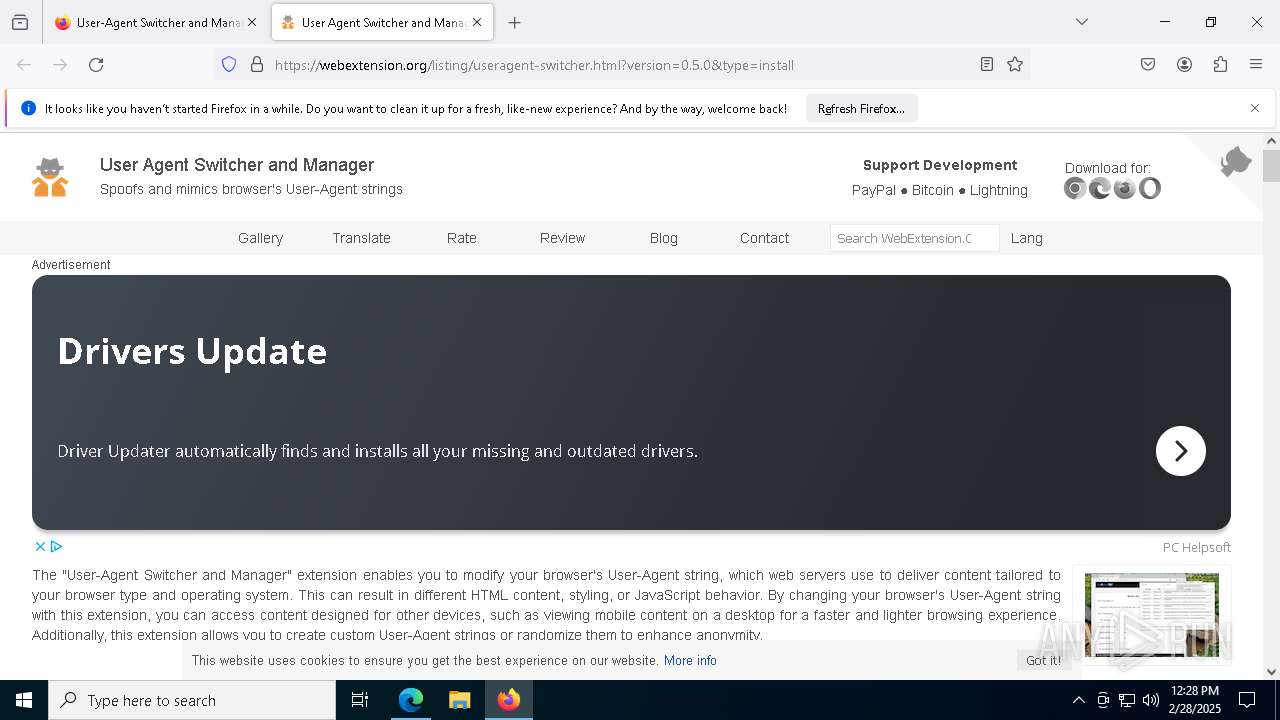Click the taskbar search box
Viewport: 1280px width, 720px height.
(192, 700)
